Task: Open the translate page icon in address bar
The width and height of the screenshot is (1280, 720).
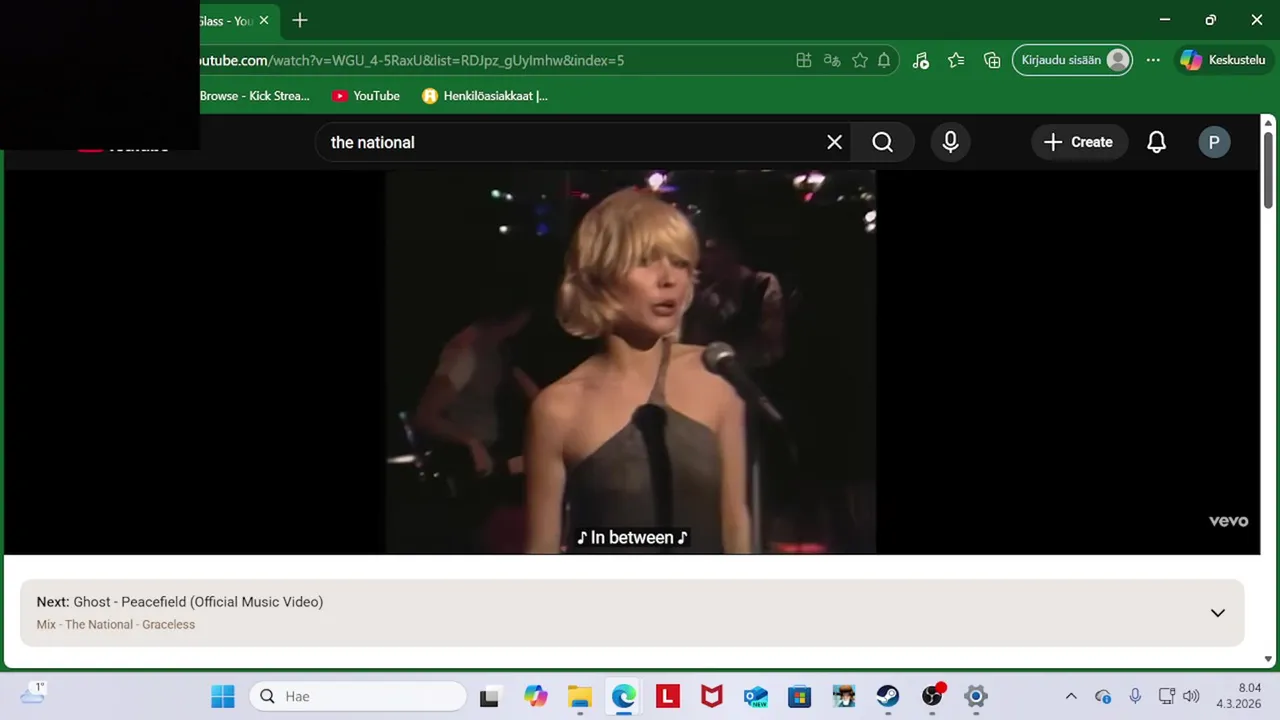Action: [831, 60]
